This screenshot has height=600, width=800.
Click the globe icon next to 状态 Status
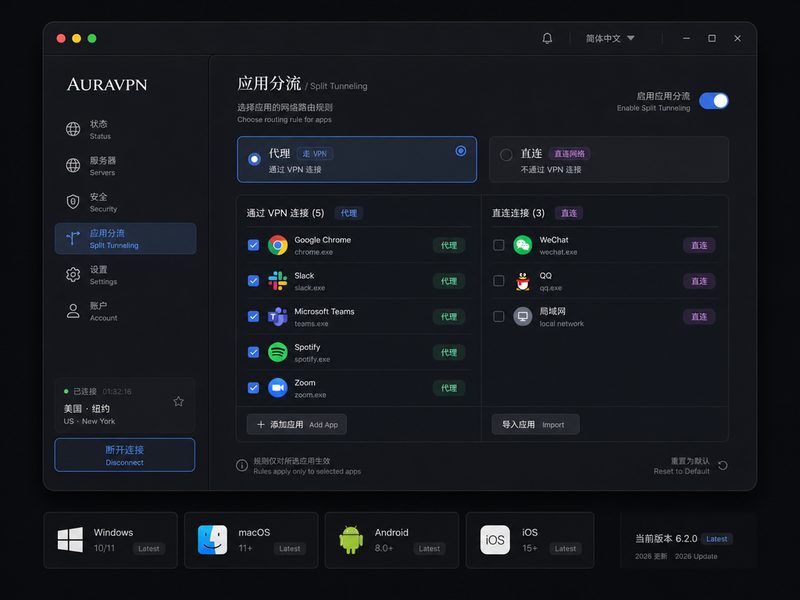(73, 129)
